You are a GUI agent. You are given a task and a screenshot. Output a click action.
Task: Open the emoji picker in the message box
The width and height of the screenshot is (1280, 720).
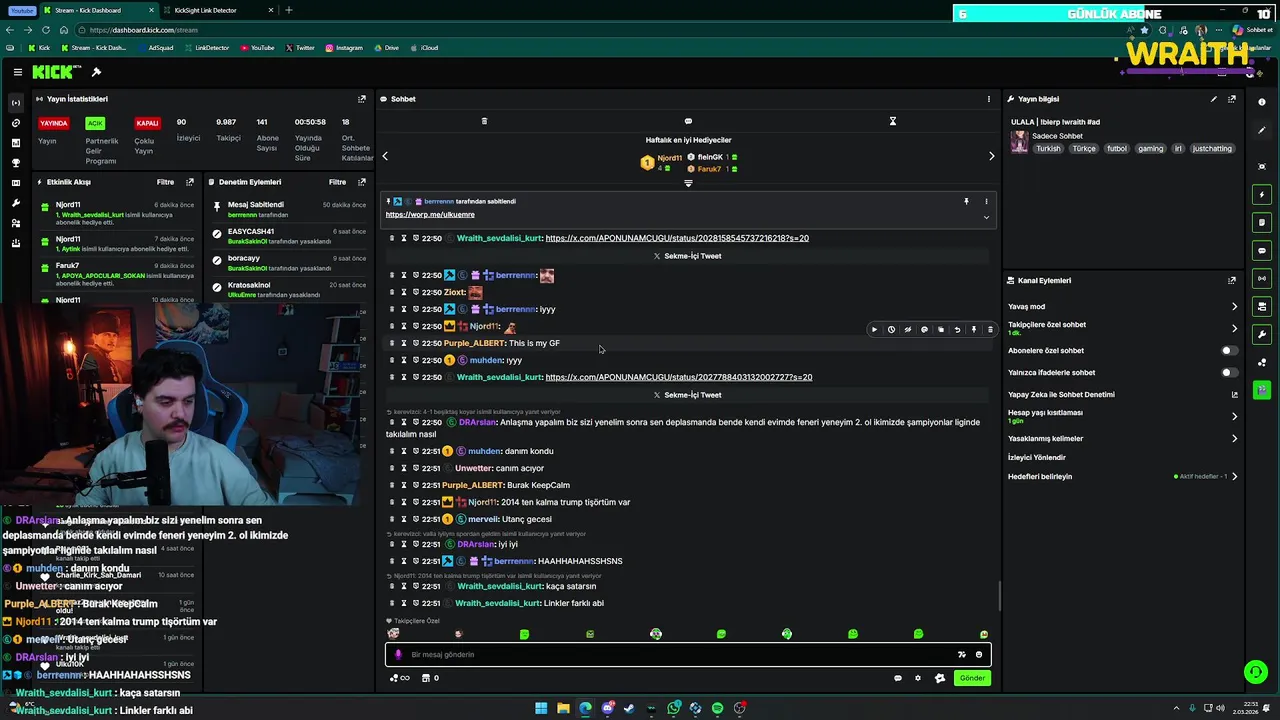[979, 655]
